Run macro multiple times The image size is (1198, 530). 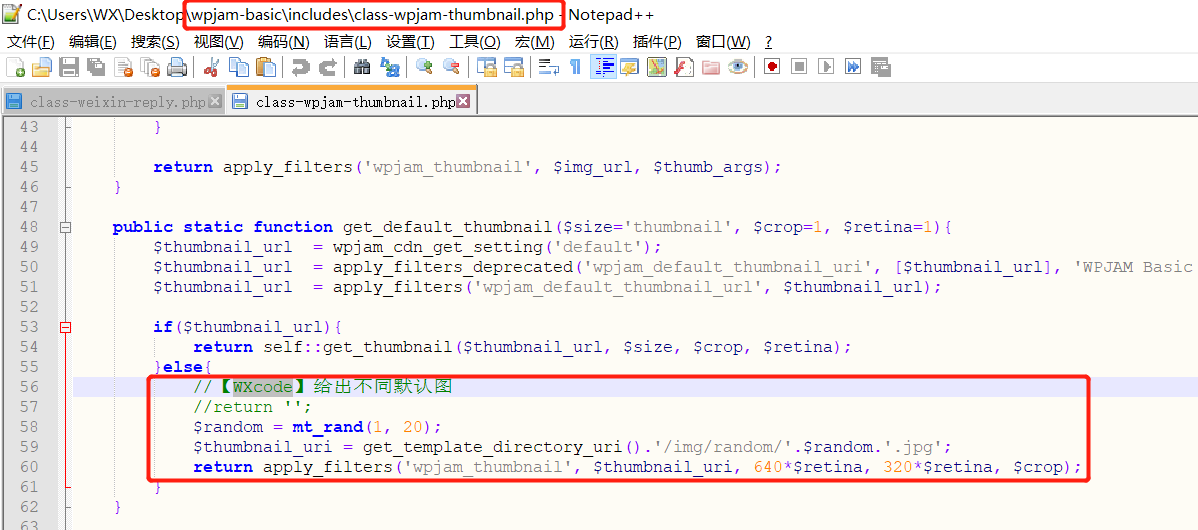853,67
